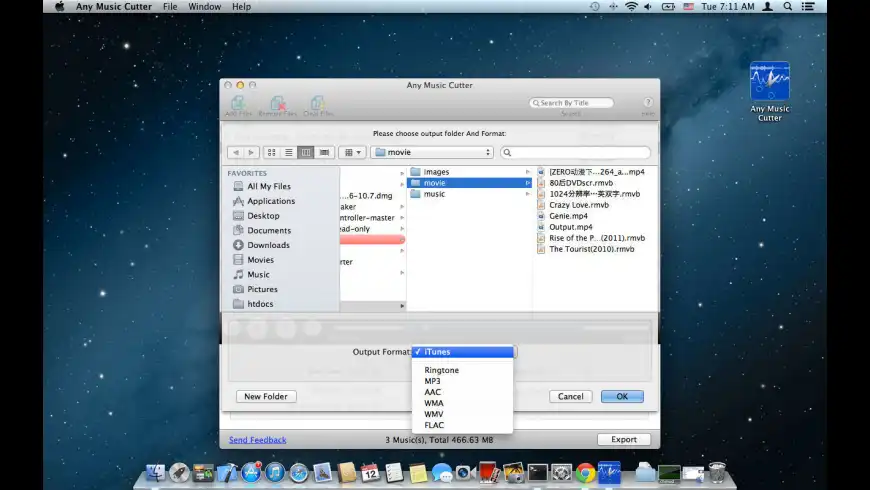Switch to icon view mode
Image resolution: width=870 pixels, height=490 pixels.
[x=271, y=152]
